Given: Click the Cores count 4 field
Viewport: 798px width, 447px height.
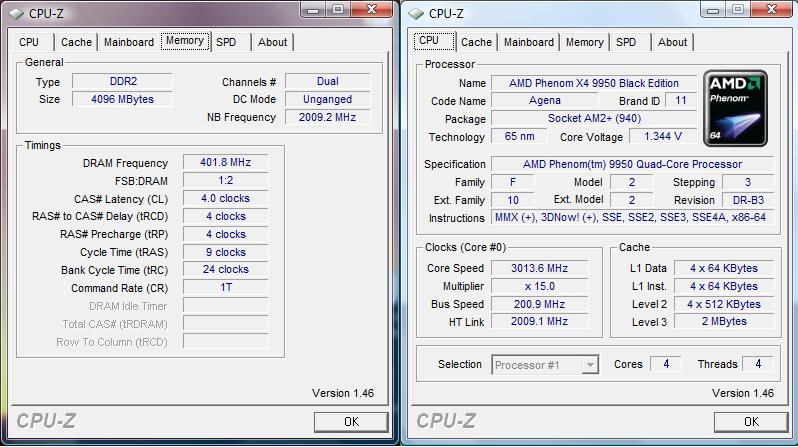Looking at the screenshot, I should point(666,364).
